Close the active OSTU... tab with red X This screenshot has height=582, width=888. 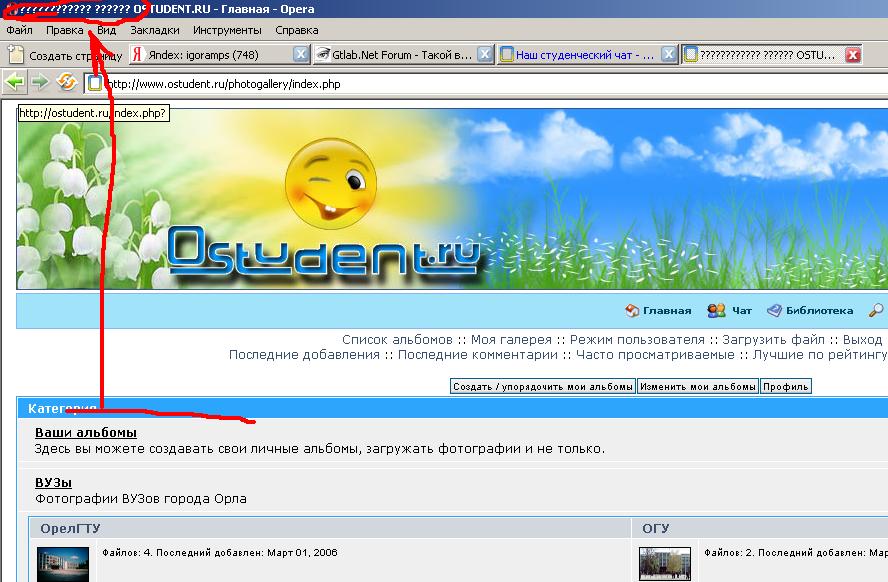[x=853, y=54]
